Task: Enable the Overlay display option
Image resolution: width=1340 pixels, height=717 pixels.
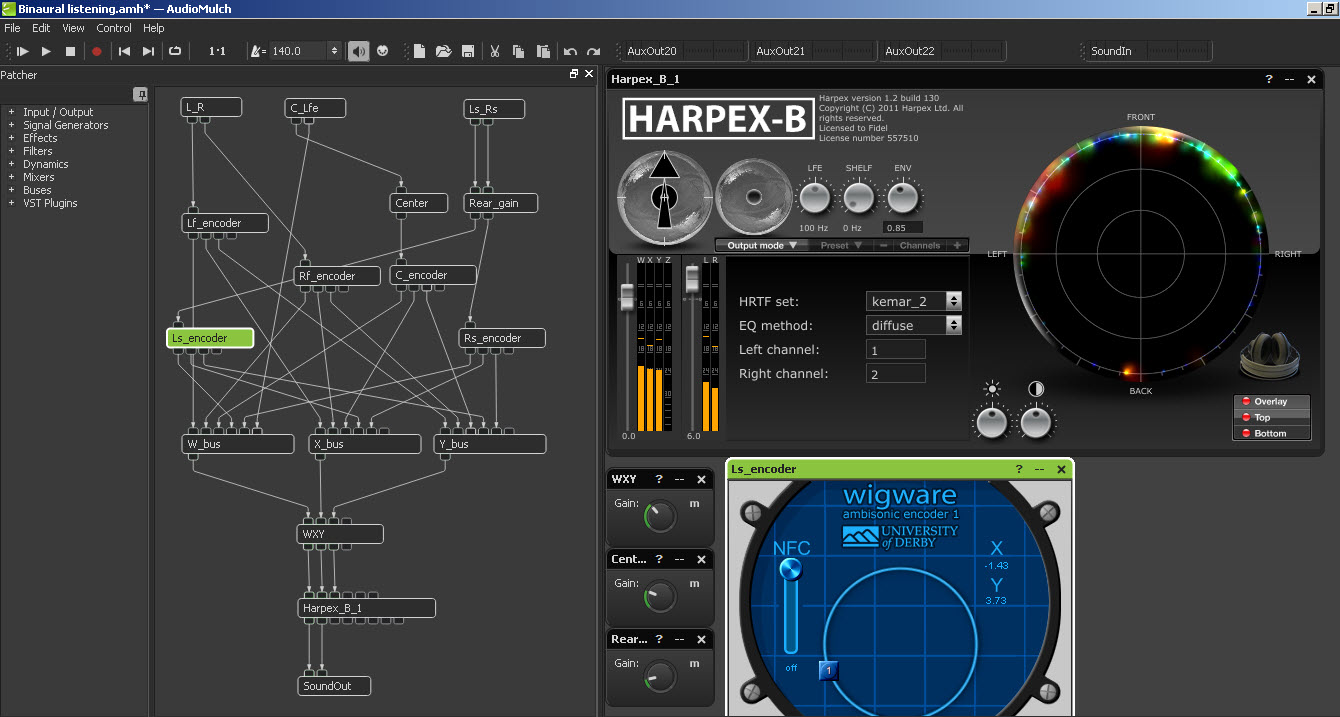Action: pos(1270,402)
